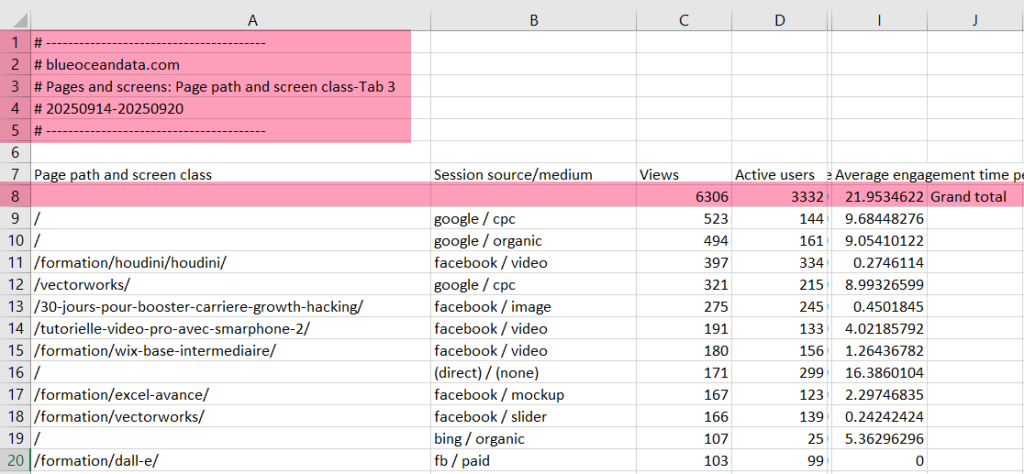Click the 'Grand total' cell
The width and height of the screenshot is (1024, 474).
click(x=975, y=197)
